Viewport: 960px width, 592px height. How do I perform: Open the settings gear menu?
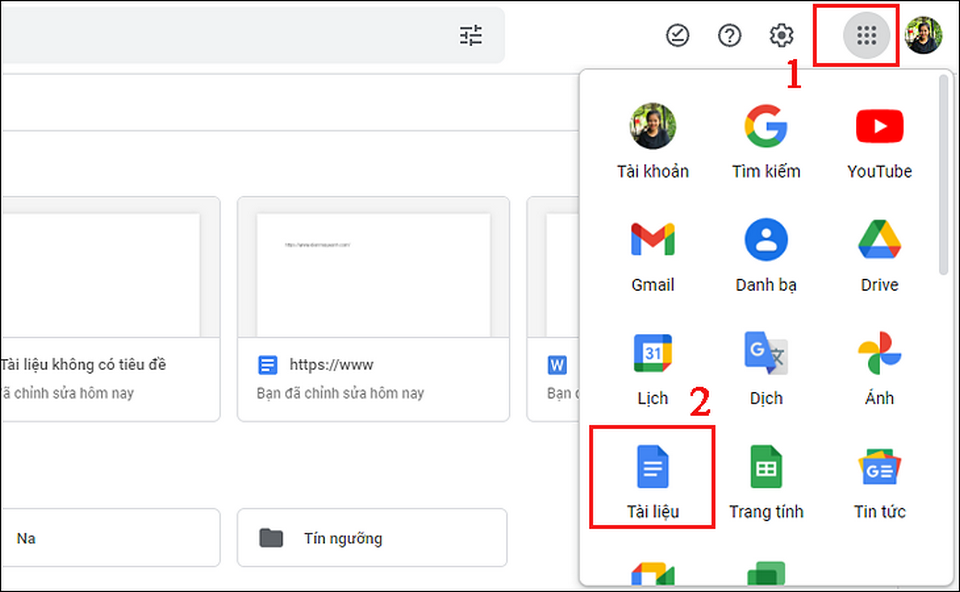[781, 36]
